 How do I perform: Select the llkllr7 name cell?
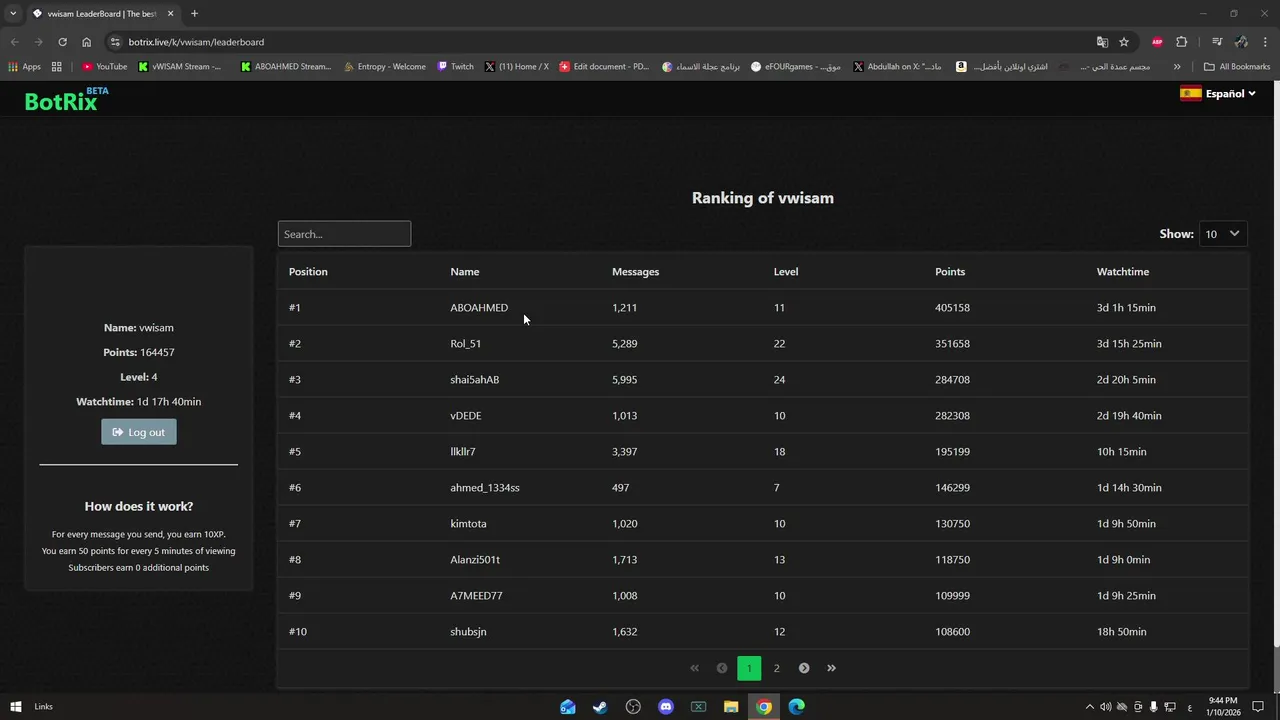pyautogui.click(x=463, y=452)
